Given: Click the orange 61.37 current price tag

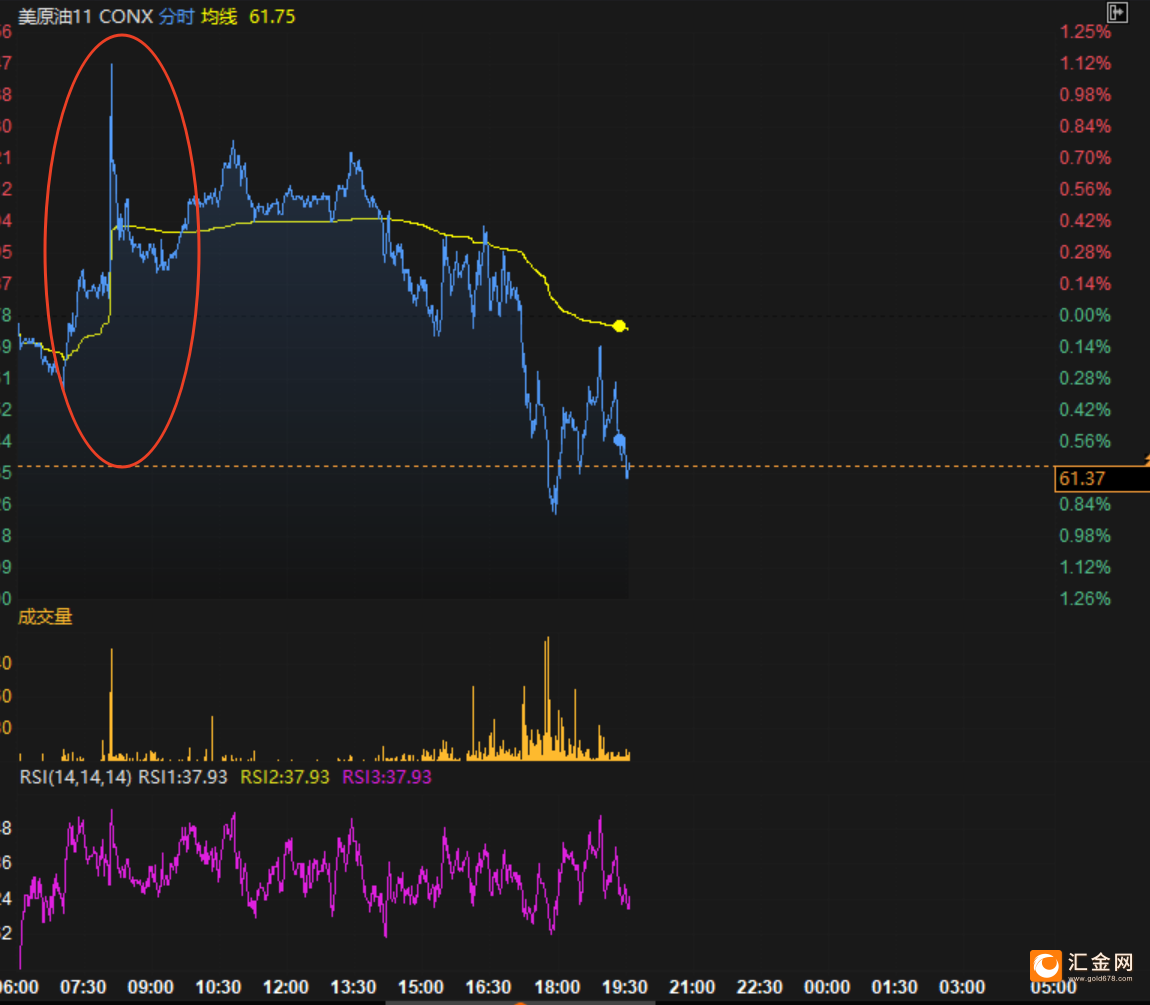Looking at the screenshot, I should click(x=1101, y=479).
